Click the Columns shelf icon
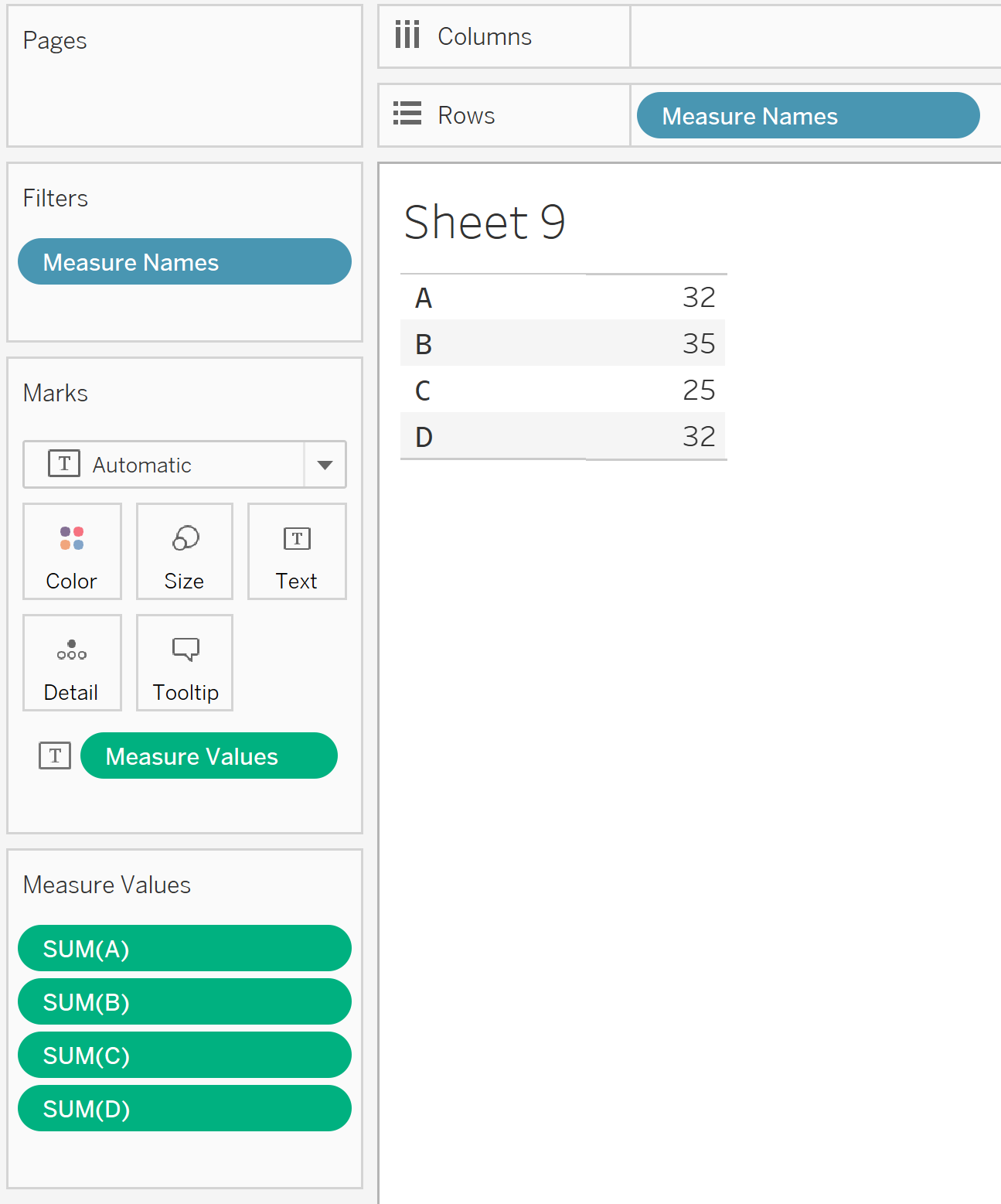 coord(407,36)
